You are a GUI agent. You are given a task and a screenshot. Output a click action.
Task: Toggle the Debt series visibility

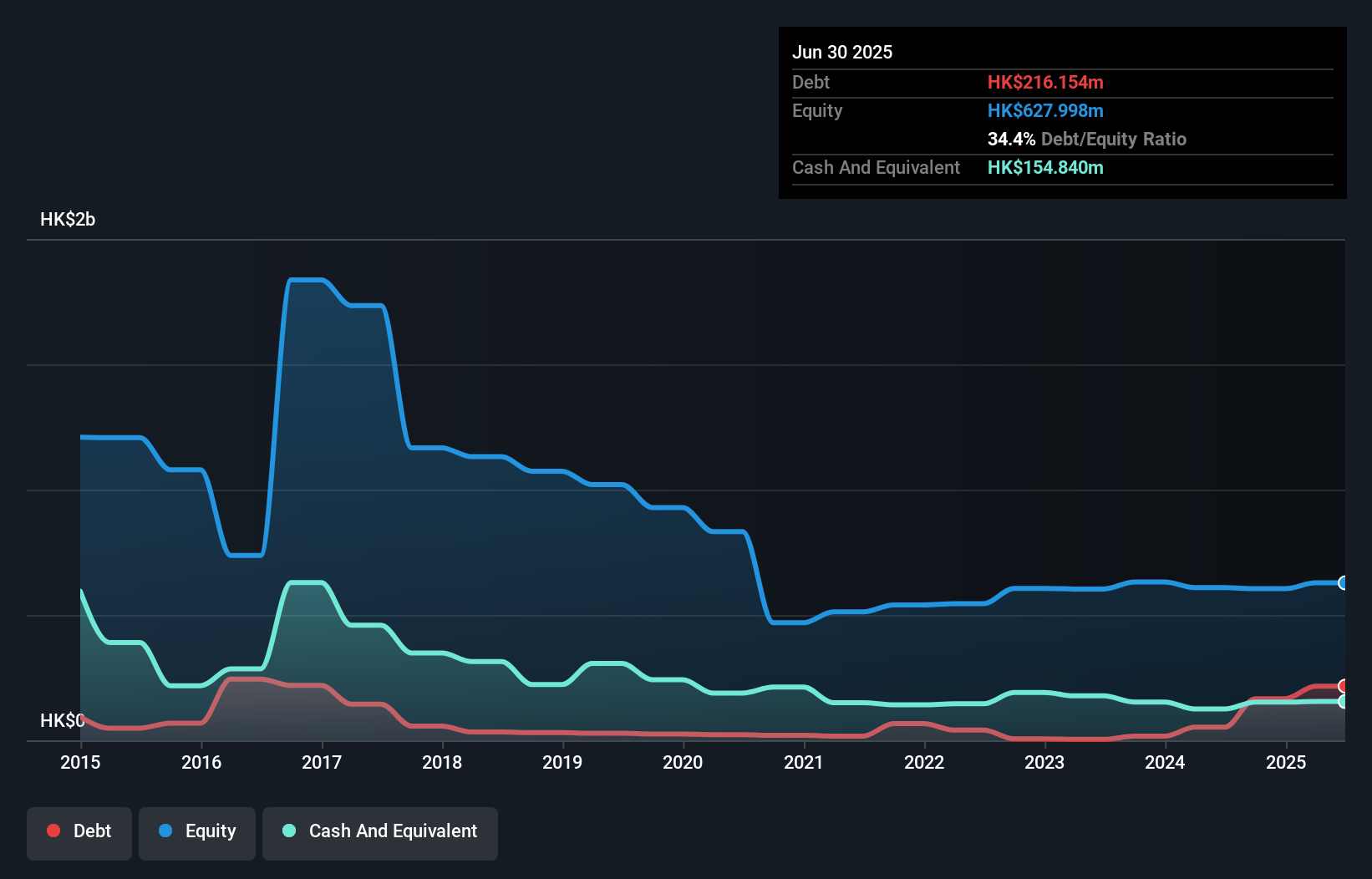79,831
